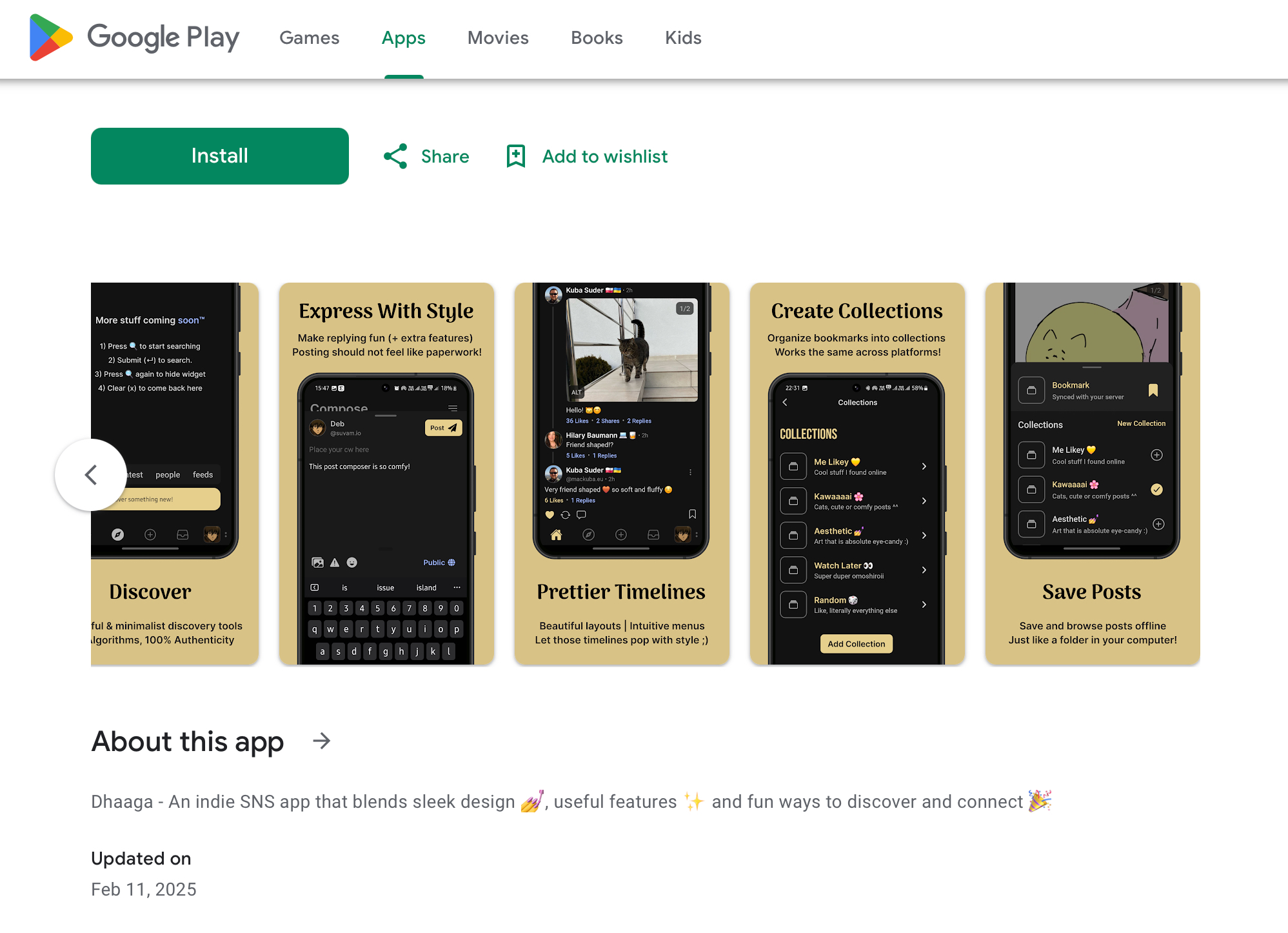This screenshot has height=933, width=1288.
Task: Click the previous screenshot arrow button
Action: click(91, 475)
